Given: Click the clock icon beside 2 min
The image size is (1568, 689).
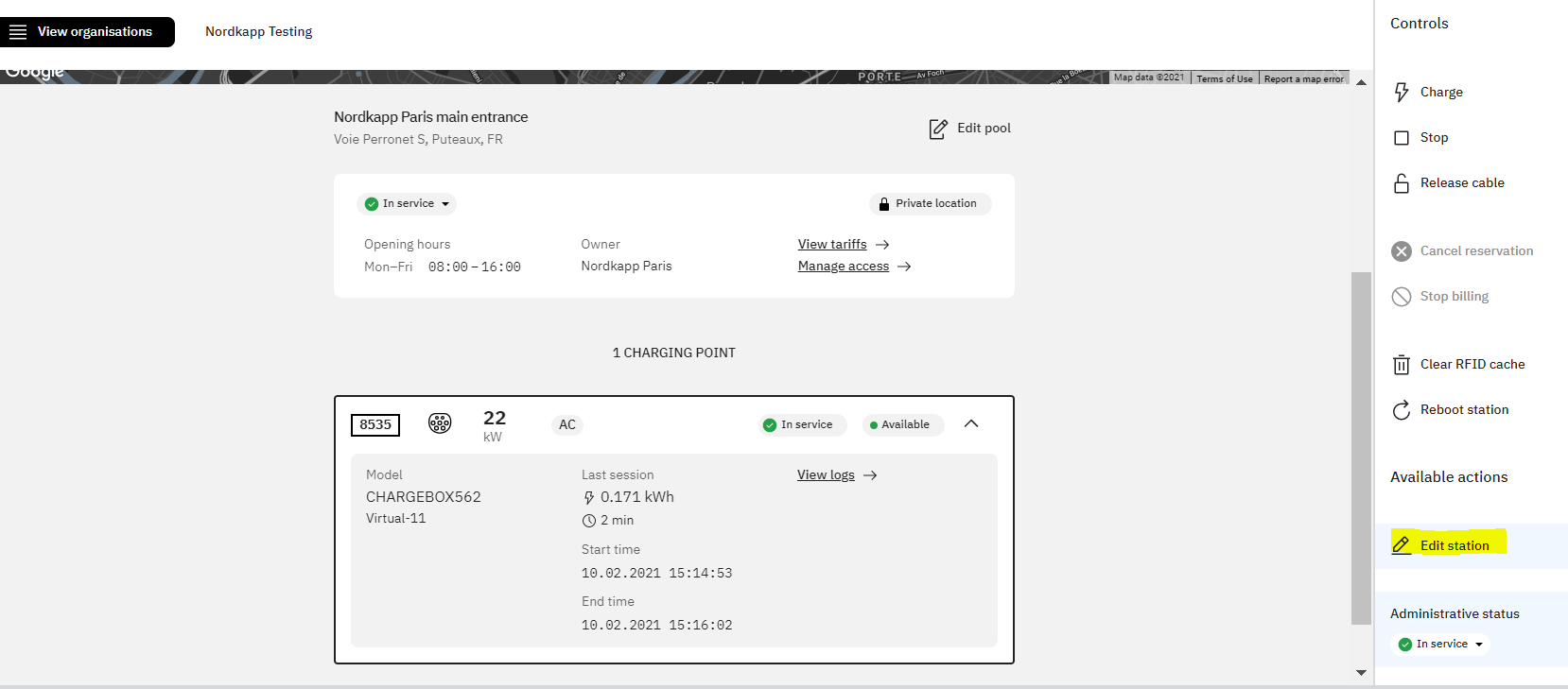Looking at the screenshot, I should coord(589,521).
